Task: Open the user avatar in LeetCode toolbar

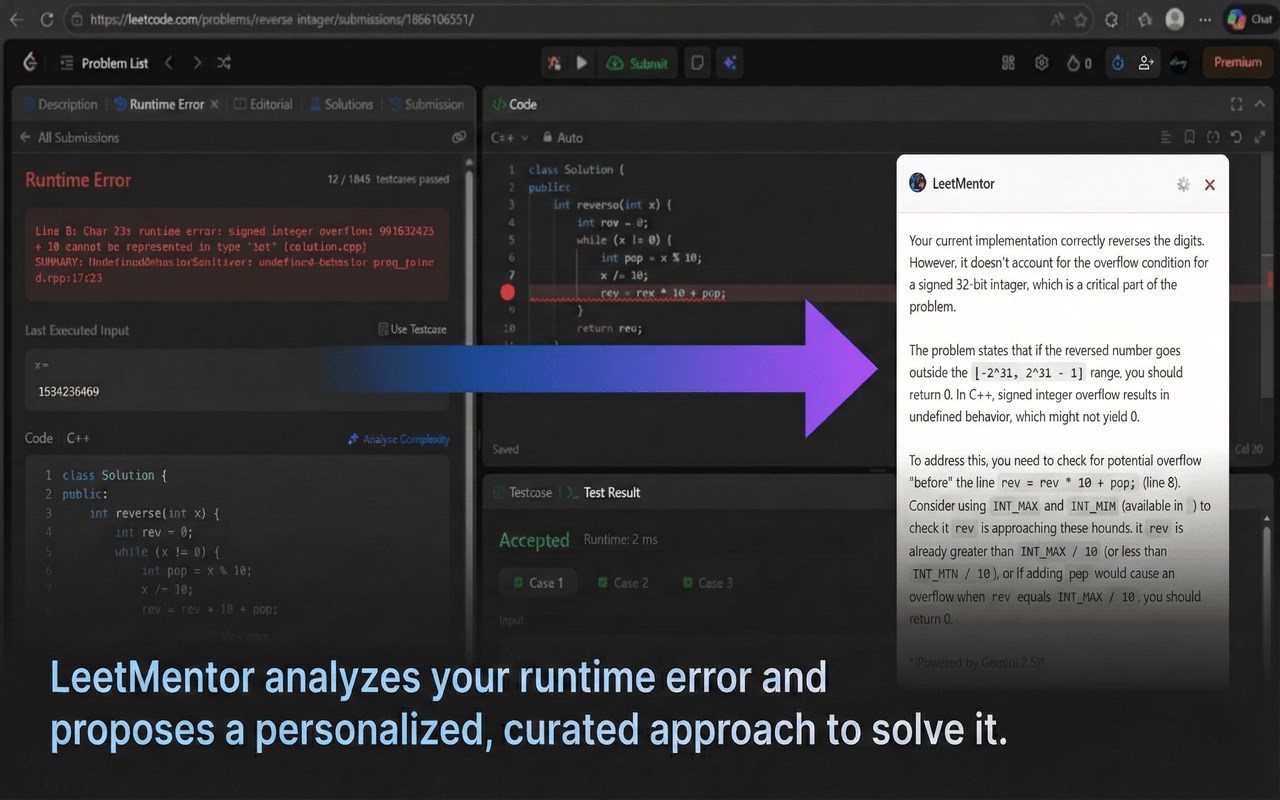Action: tap(1180, 63)
